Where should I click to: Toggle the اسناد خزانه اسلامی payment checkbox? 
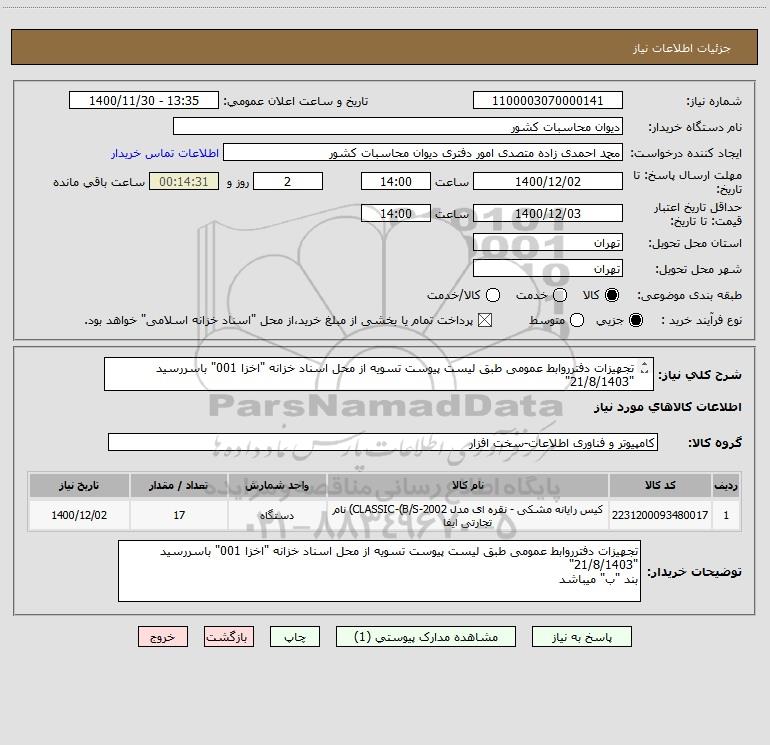pos(485,320)
